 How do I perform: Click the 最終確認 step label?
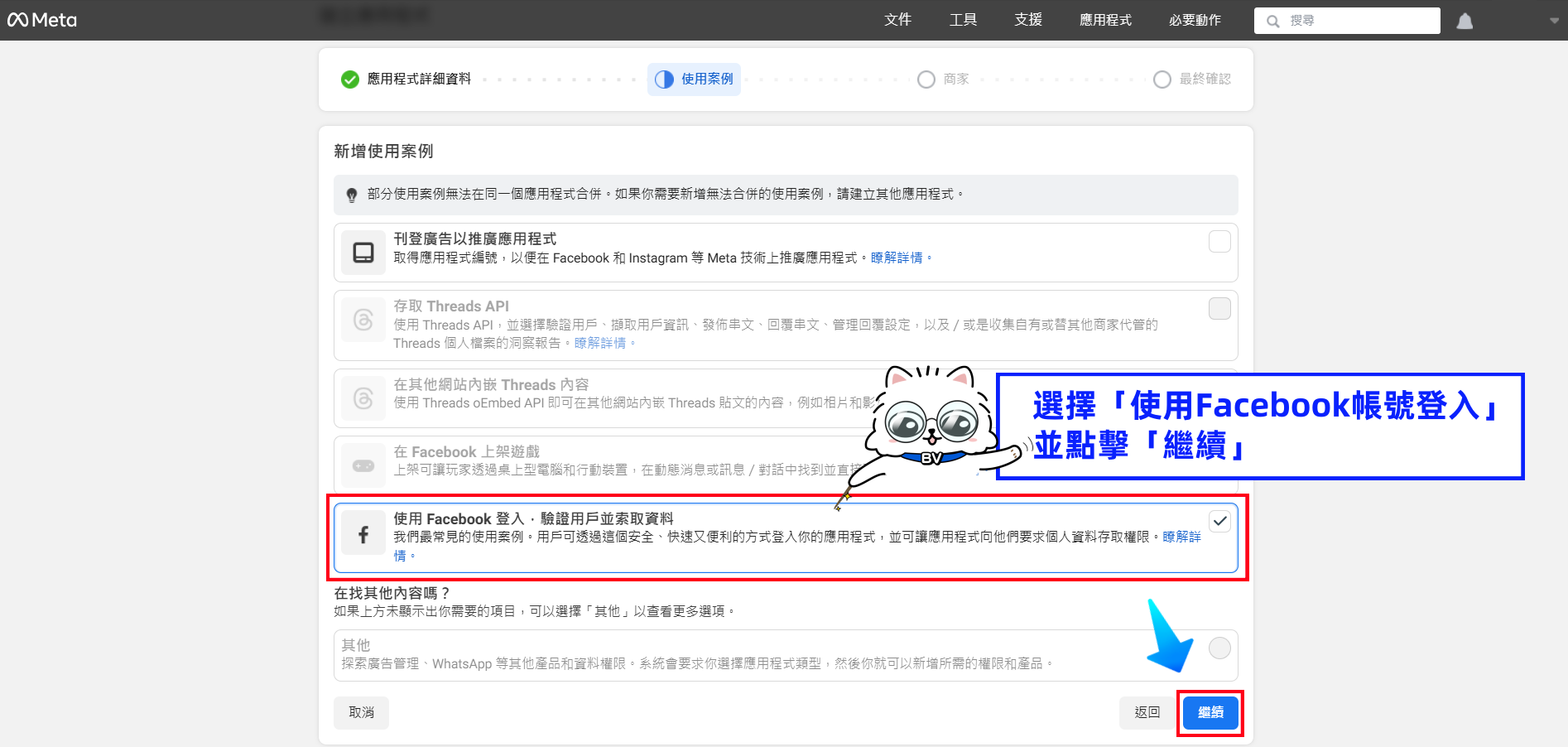[x=1205, y=79]
